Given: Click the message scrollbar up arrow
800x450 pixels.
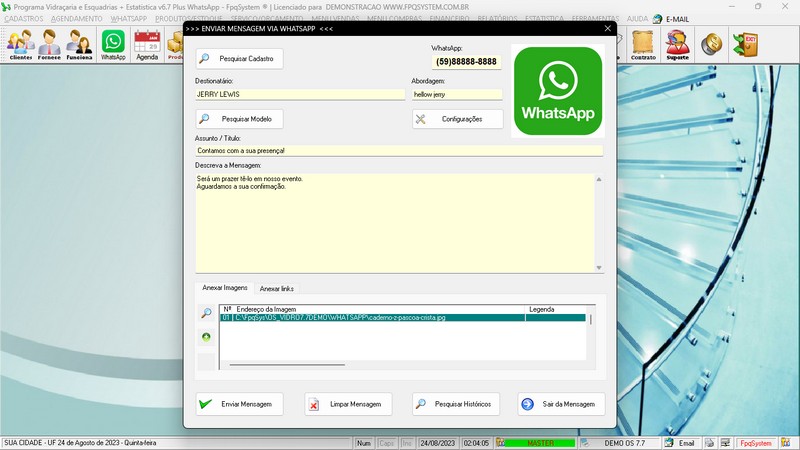Looking at the screenshot, I should pos(599,179).
